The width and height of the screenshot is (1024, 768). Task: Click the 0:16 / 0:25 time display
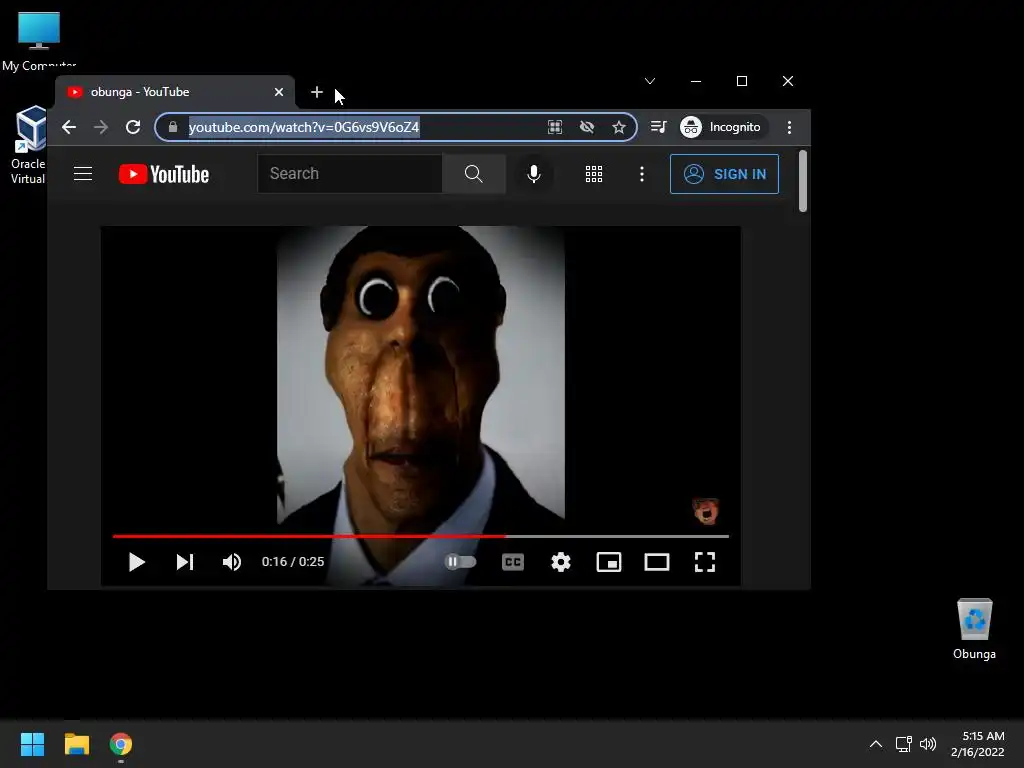click(x=293, y=562)
